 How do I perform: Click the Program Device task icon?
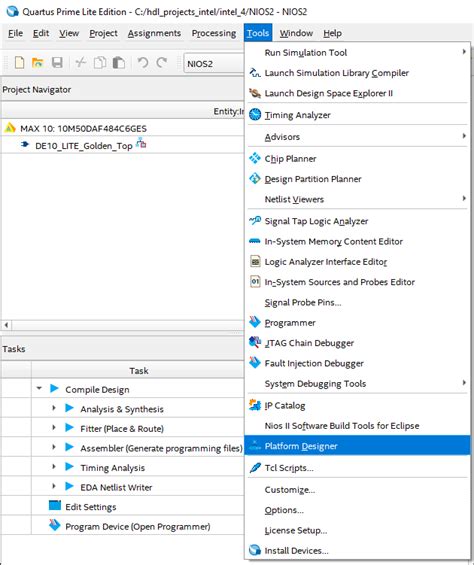click(x=55, y=525)
